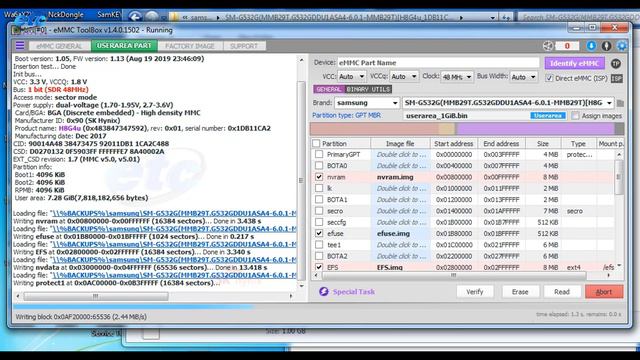Click the purple partition map segment
640x360 pixels.
[535, 129]
